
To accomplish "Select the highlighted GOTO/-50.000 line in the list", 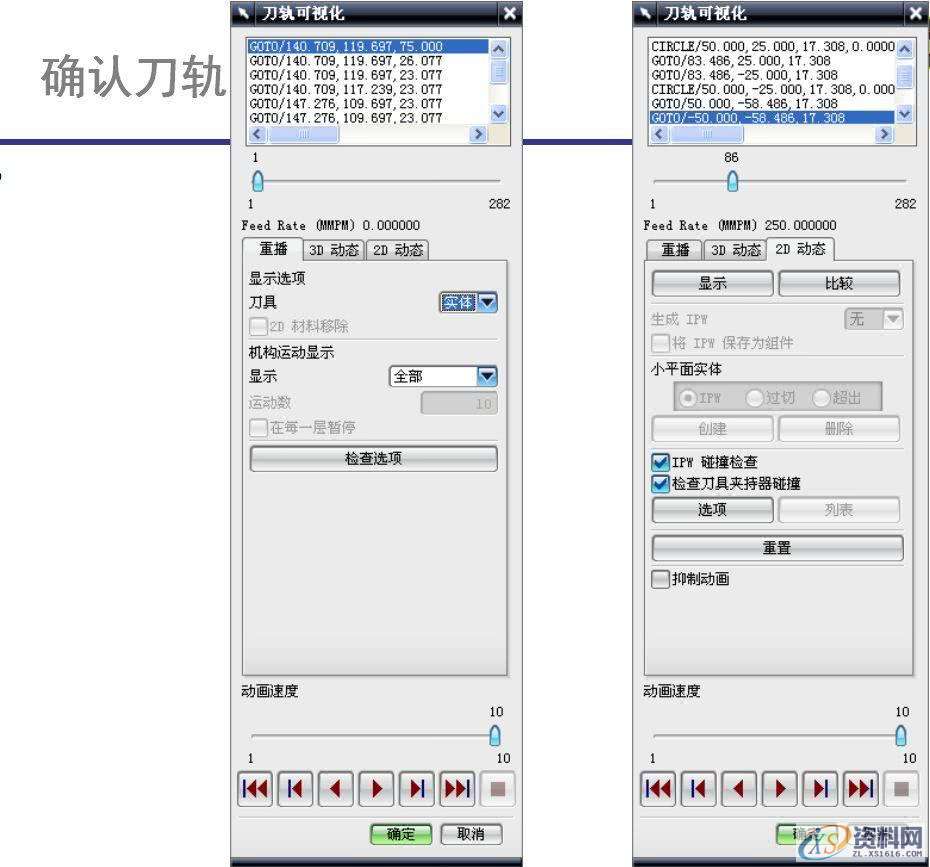I will (750, 117).
